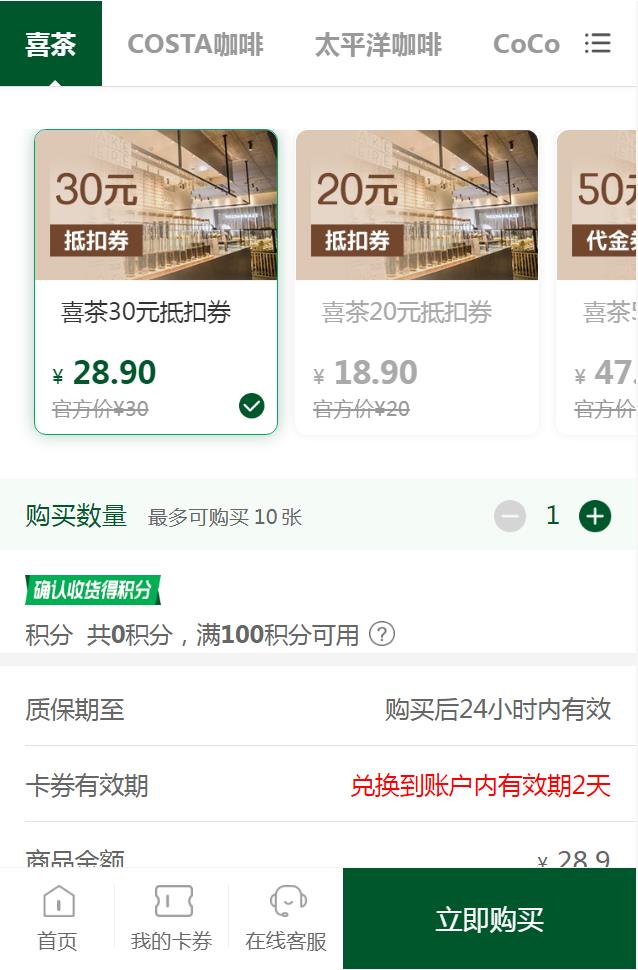Switch to COSTA咖啡 tab
This screenshot has height=970, width=638.
pyautogui.click(x=196, y=45)
